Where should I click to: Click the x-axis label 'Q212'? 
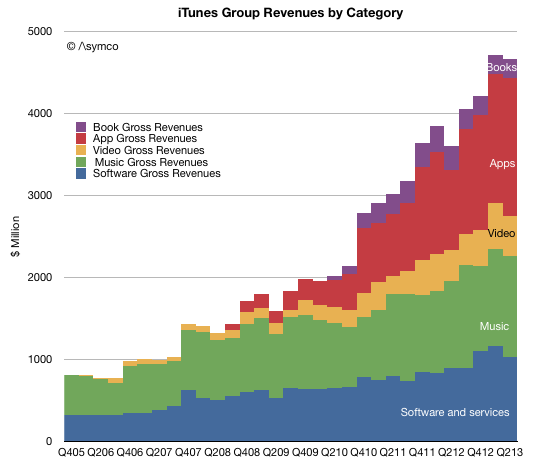tap(451, 452)
